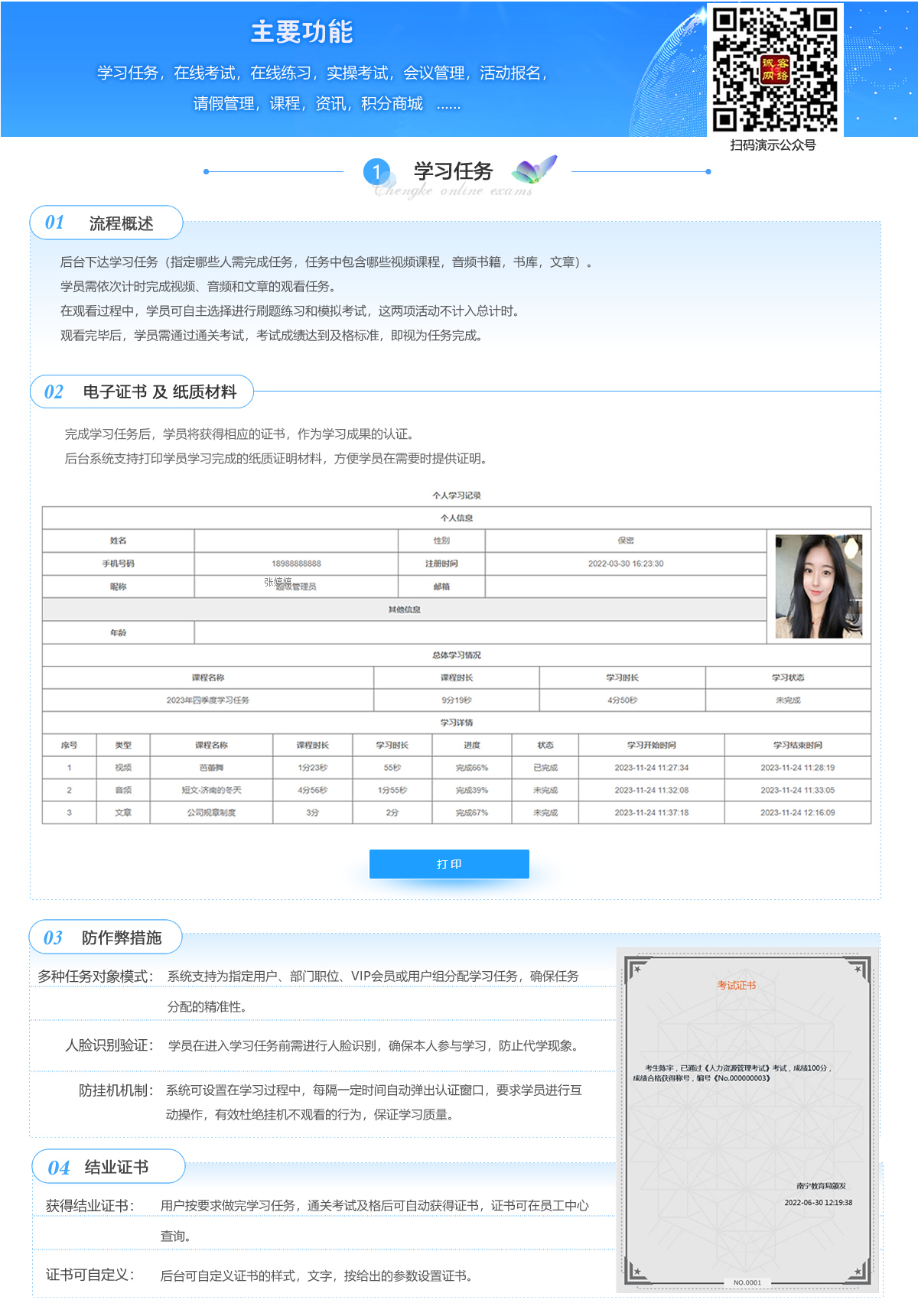Image resolution: width=918 pixels, height=1316 pixels.
Task: Click the 02 number in 电子证书 header
Action: pos(54,392)
